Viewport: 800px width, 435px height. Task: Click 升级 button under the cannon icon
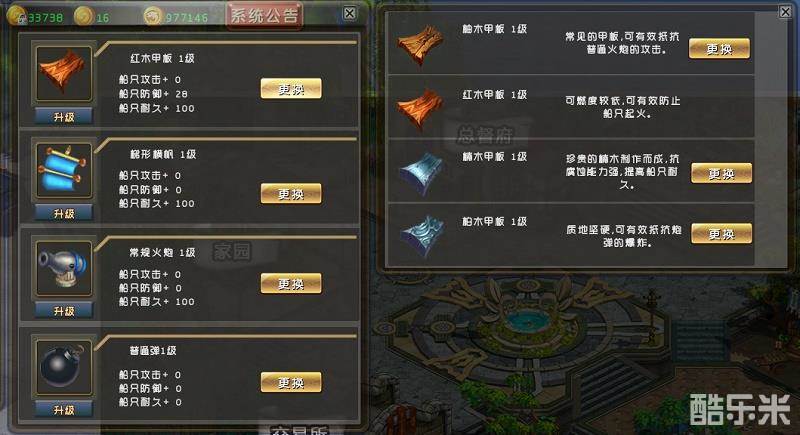(x=64, y=311)
